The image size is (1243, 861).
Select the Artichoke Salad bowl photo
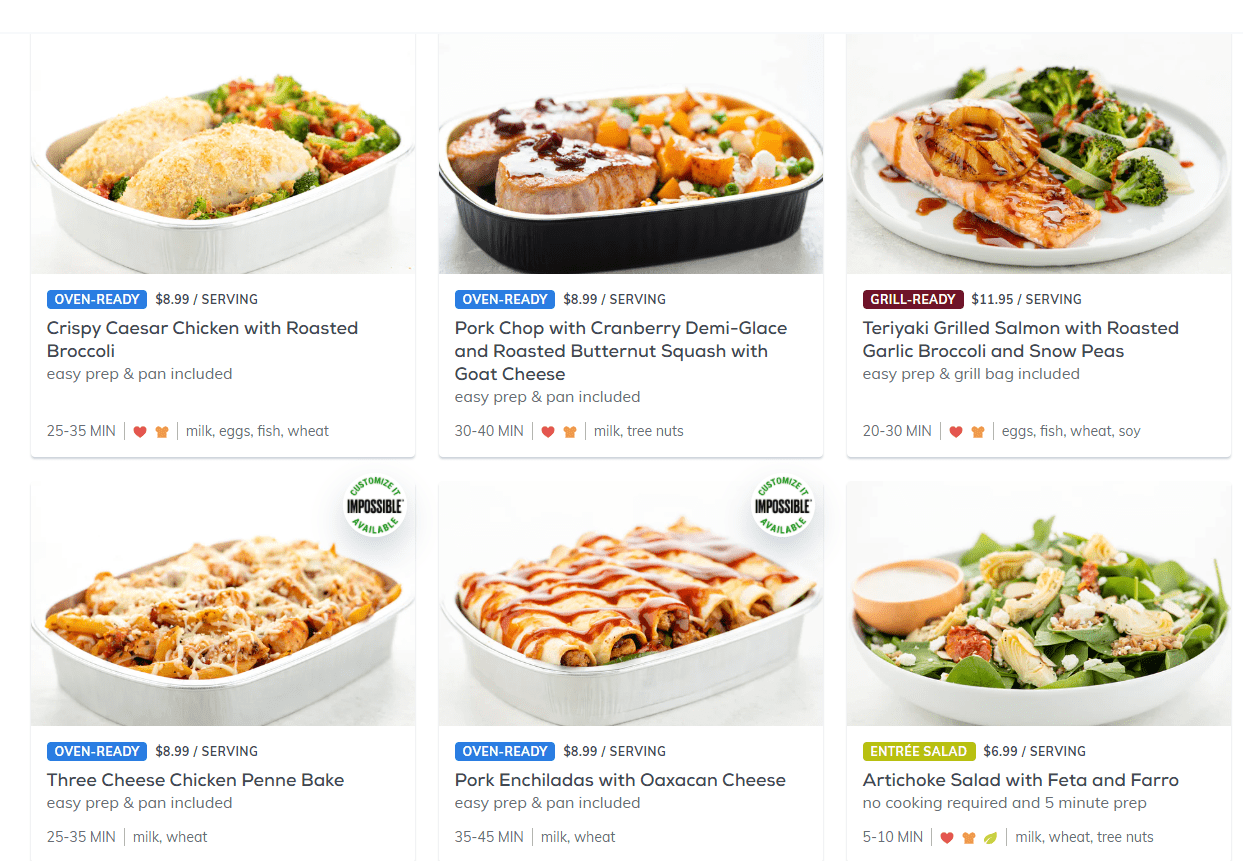click(x=1039, y=604)
